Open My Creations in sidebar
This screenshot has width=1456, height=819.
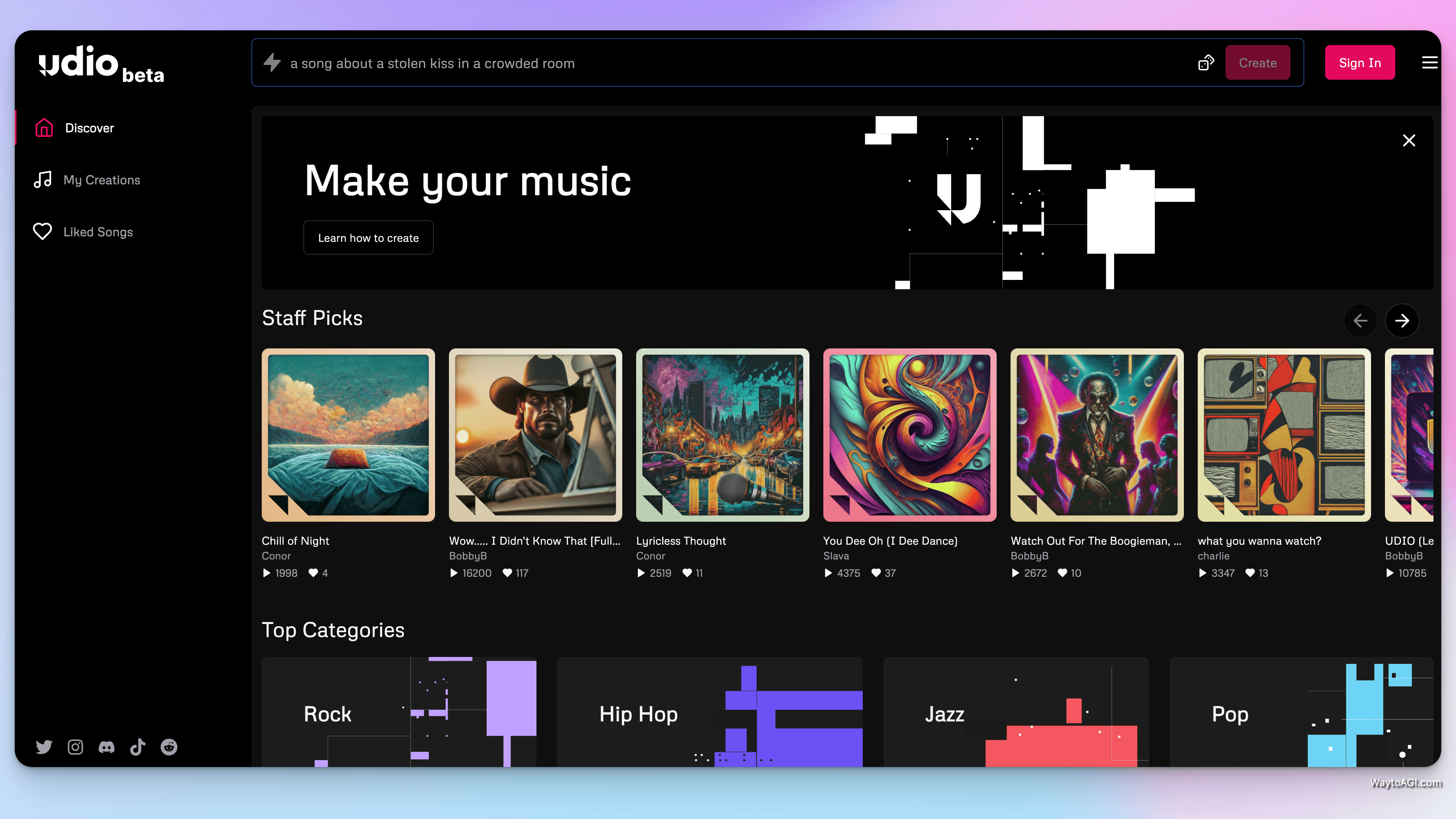[101, 180]
